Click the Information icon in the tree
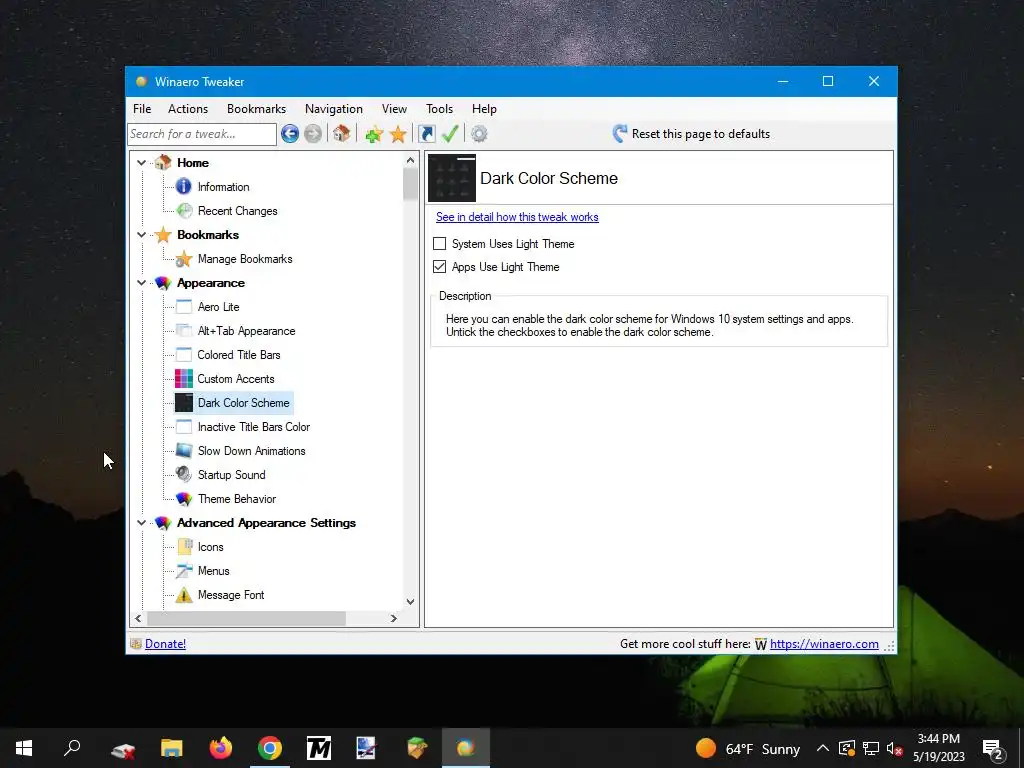Screen dimensions: 1024x768 [184, 187]
